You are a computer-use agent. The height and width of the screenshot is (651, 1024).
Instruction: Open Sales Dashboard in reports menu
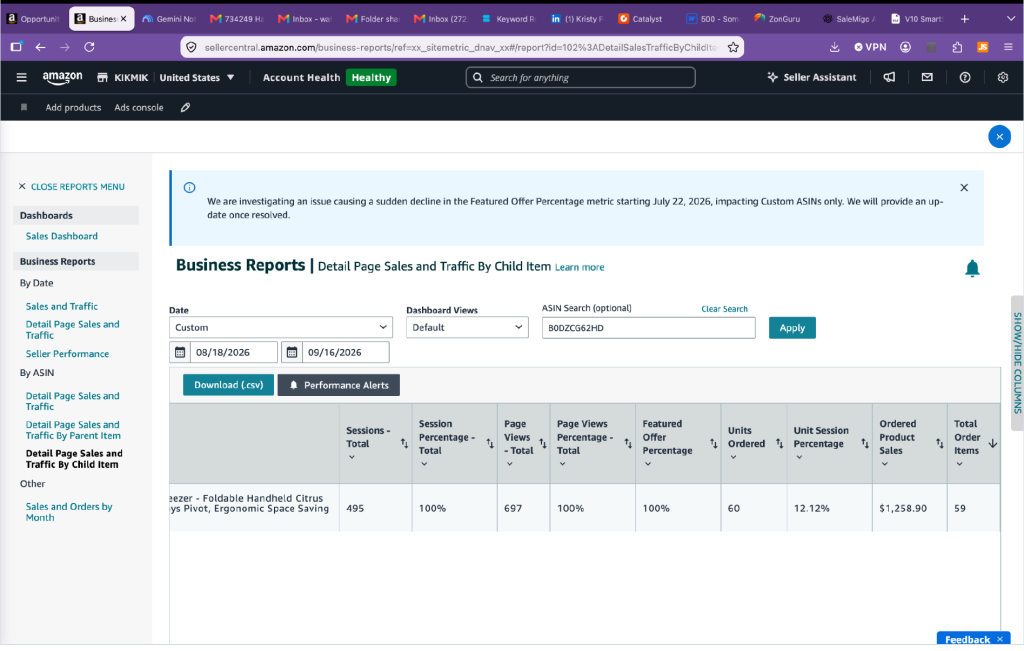point(61,236)
